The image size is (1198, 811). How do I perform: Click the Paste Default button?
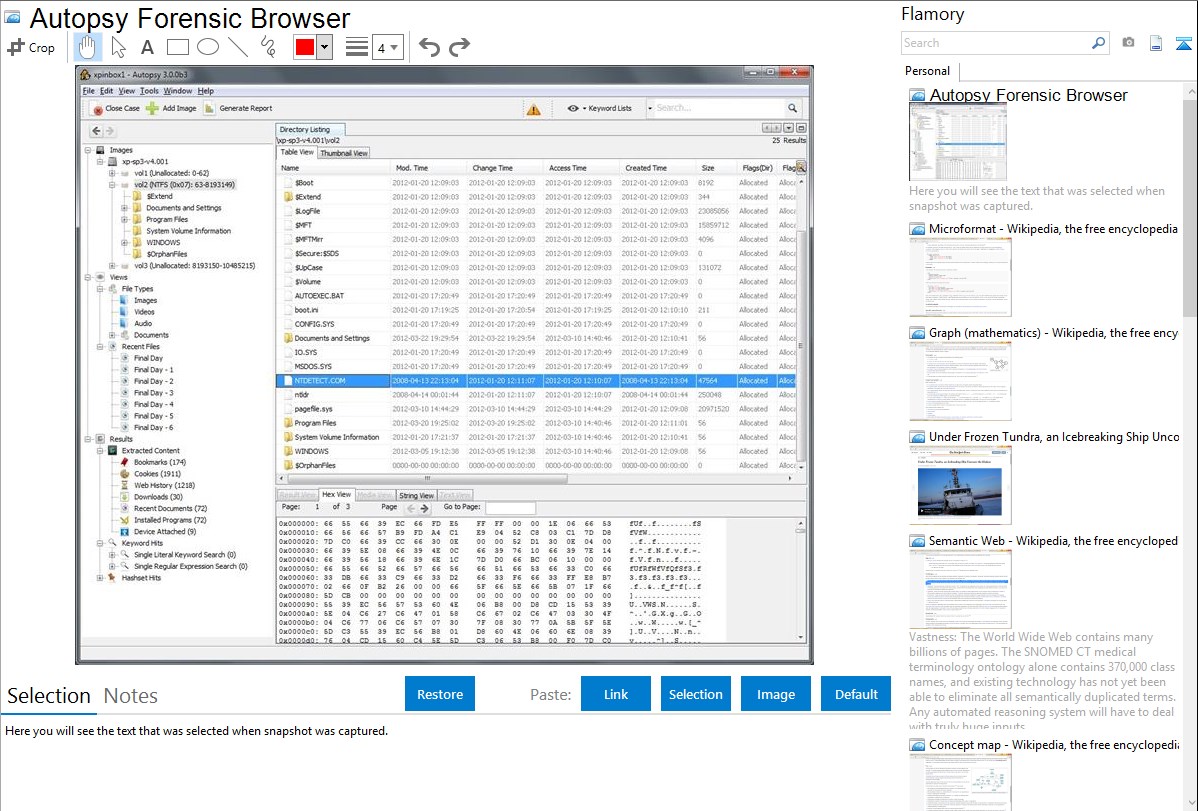(856, 694)
